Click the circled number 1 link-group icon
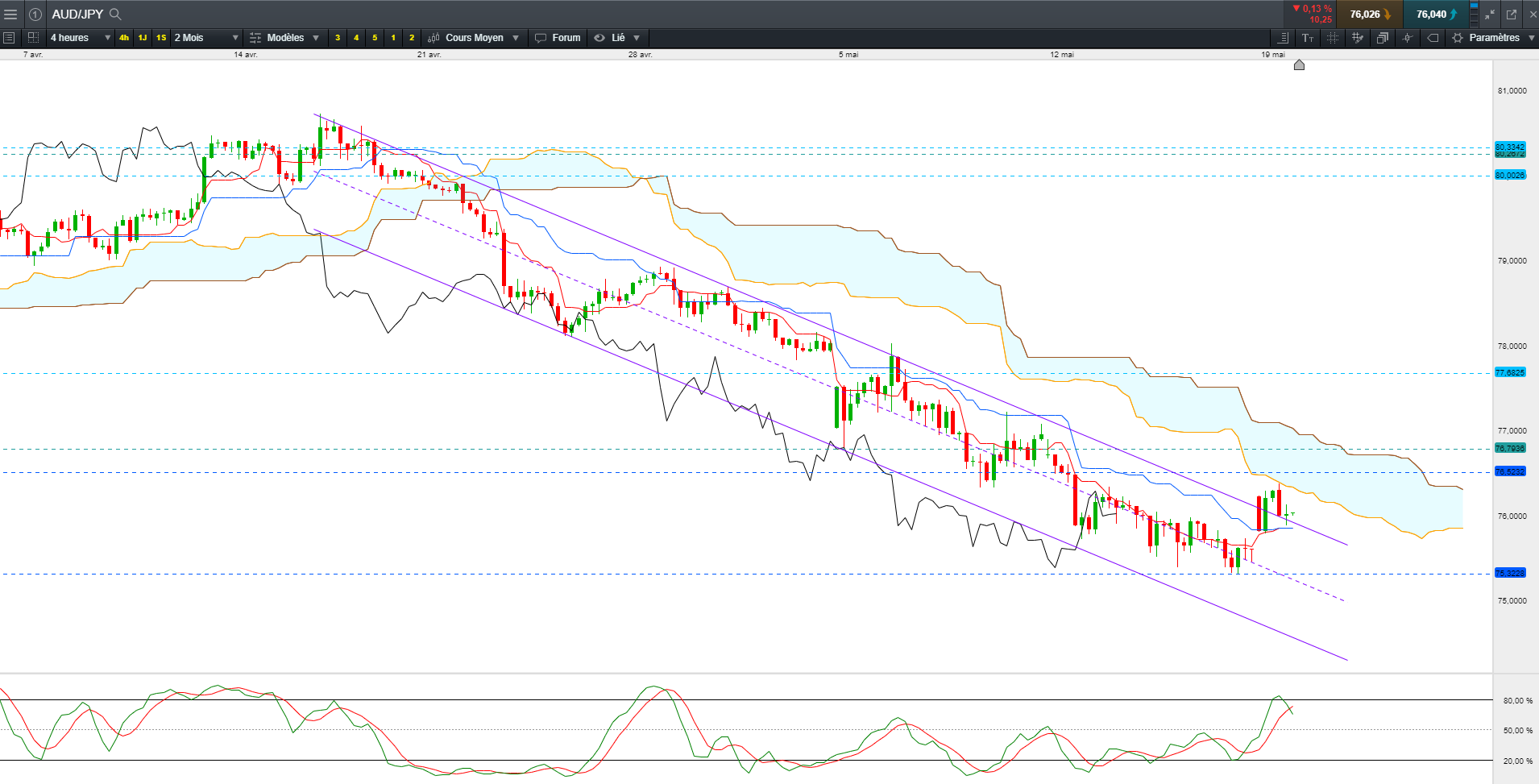1539x784 pixels. [x=35, y=15]
